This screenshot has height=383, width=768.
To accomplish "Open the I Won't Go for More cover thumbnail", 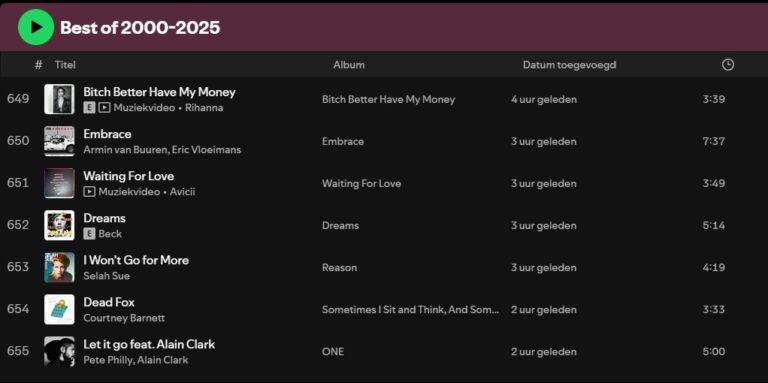I will click(x=59, y=267).
